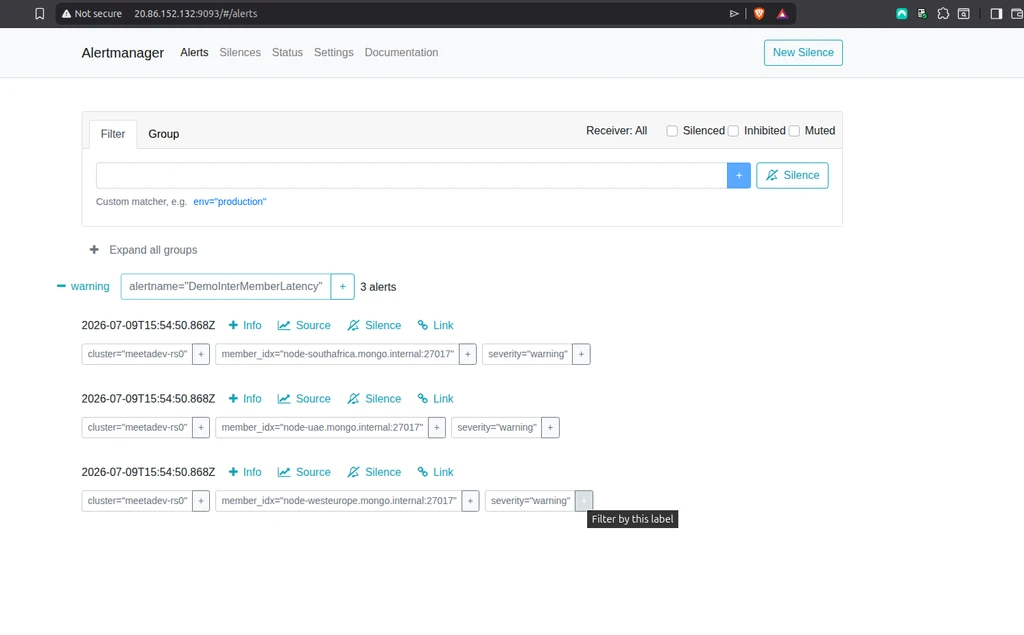The height and width of the screenshot is (635, 1024).
Task: Filter by severity plus in southafrica alert
Action: (x=581, y=354)
